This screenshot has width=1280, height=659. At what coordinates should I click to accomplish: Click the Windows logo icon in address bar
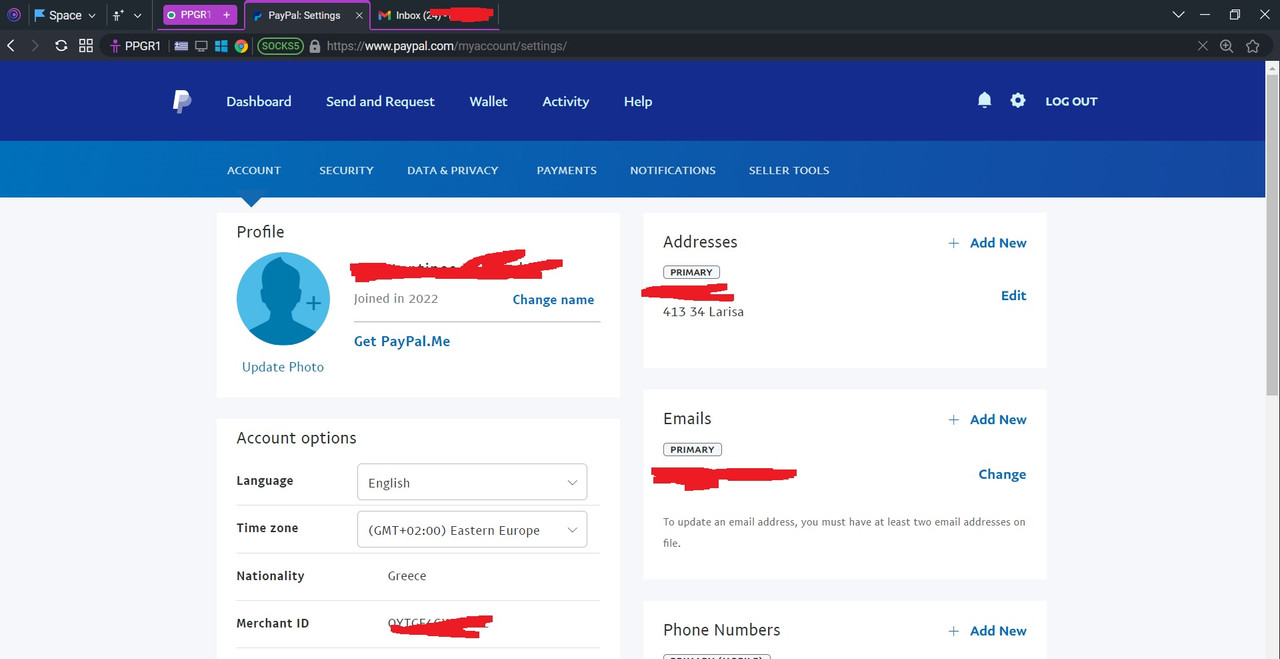221,46
